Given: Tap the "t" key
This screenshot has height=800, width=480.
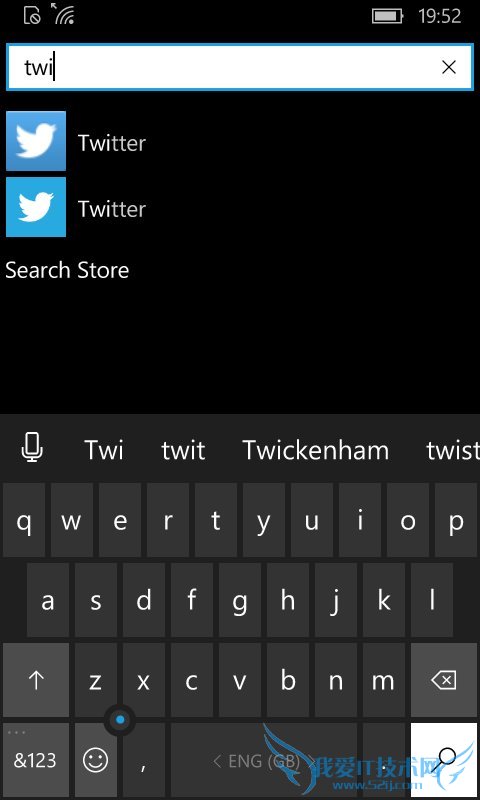Looking at the screenshot, I should [216, 520].
